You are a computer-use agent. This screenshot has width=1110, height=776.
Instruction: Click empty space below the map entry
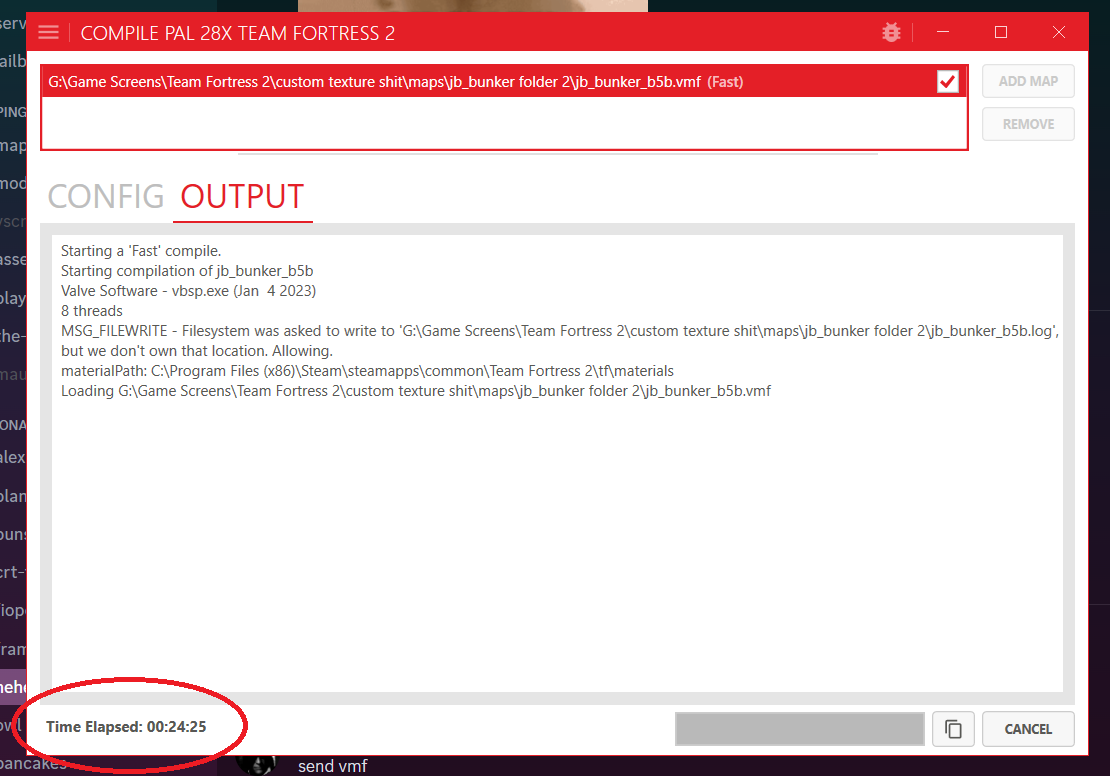[x=500, y=123]
